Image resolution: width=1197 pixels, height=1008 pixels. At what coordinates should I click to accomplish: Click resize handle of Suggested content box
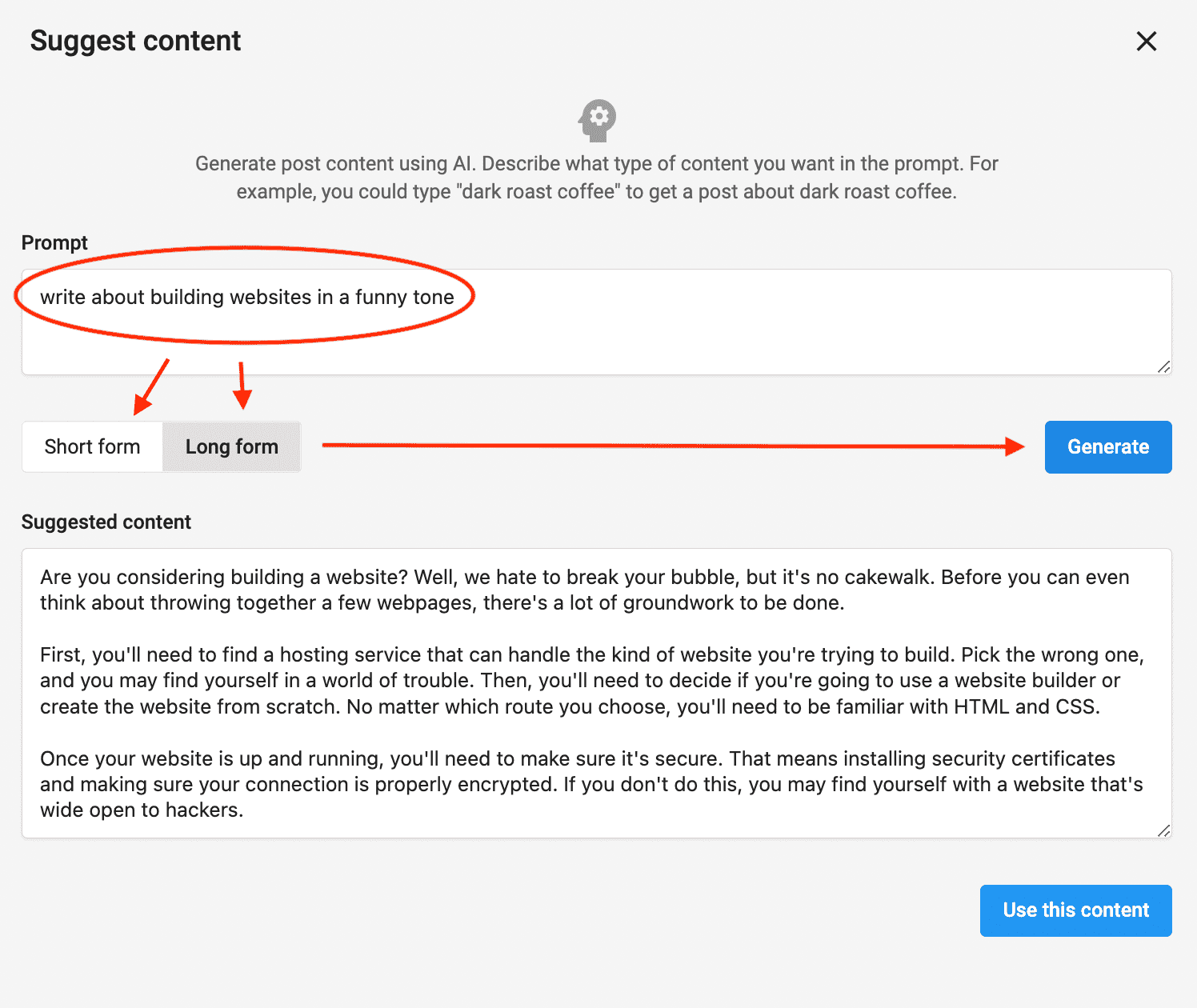[x=1163, y=830]
